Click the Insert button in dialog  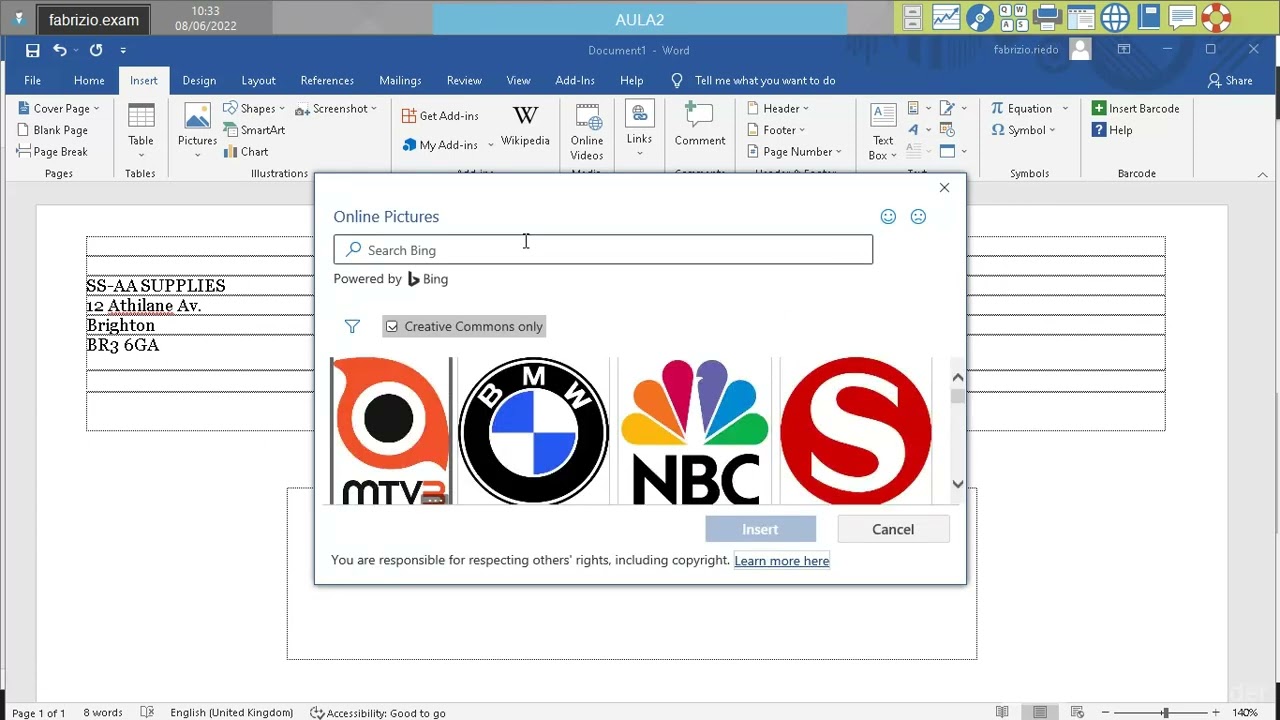click(x=760, y=529)
